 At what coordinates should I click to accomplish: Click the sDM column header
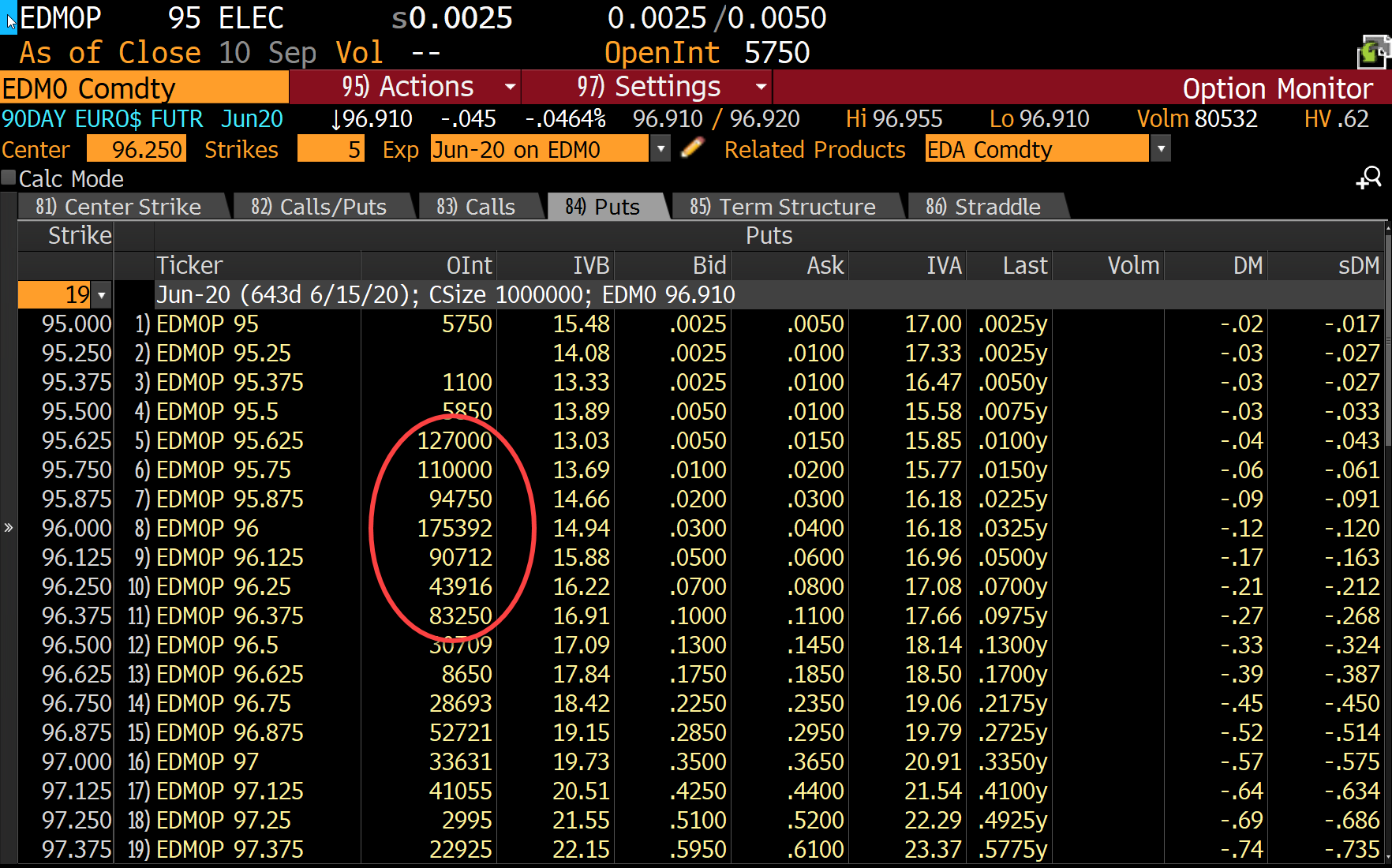(x=1359, y=265)
